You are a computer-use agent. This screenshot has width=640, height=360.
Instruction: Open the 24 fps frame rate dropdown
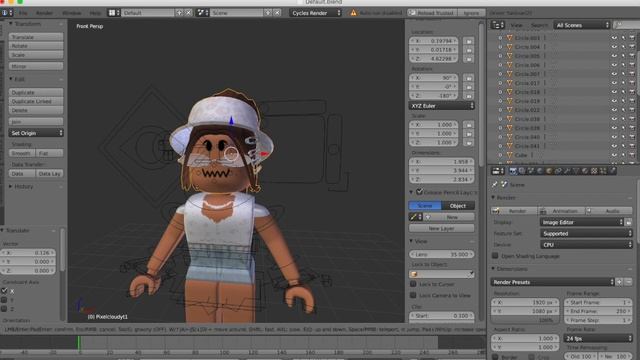(598, 338)
